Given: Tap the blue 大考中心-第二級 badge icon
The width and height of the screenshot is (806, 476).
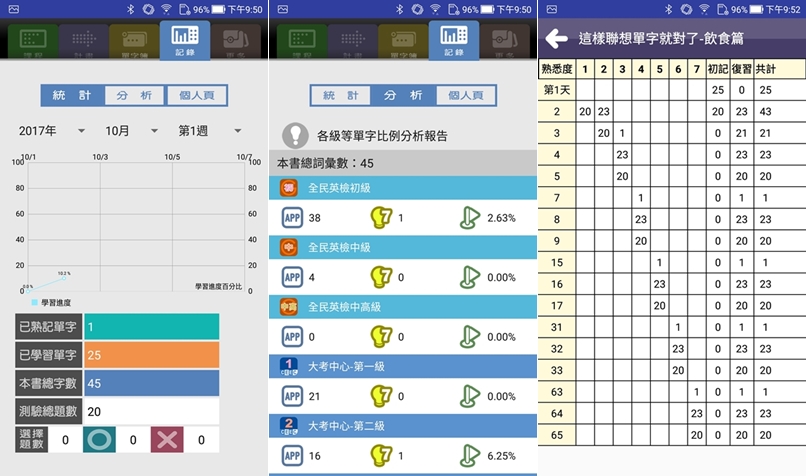Looking at the screenshot, I should click(x=289, y=426).
